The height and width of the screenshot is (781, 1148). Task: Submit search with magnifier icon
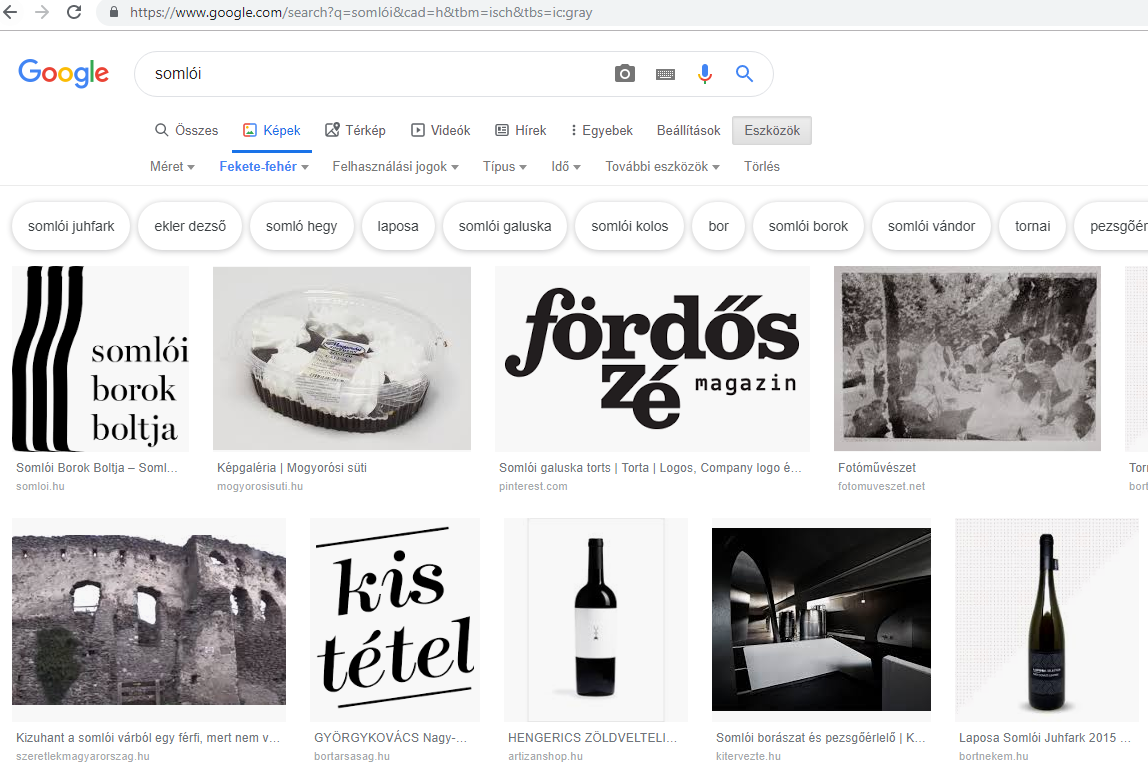[x=744, y=73]
